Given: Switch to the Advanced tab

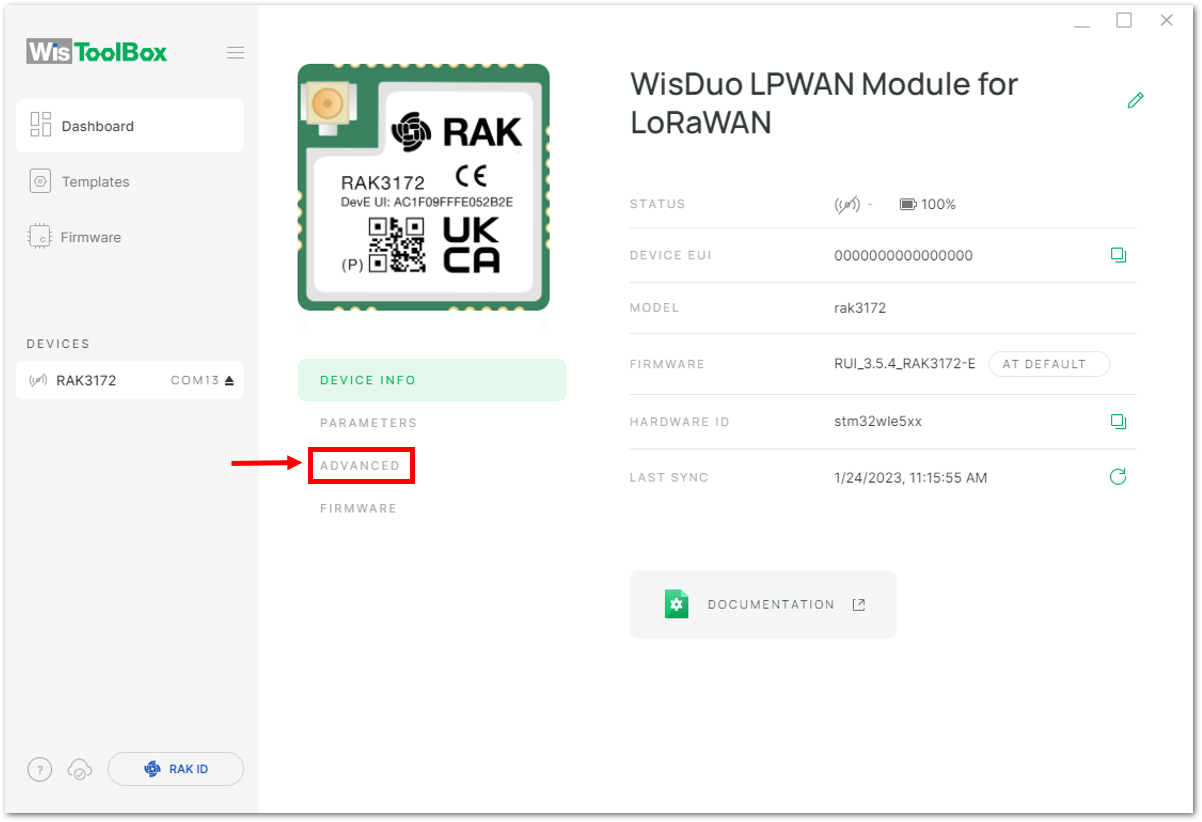Looking at the screenshot, I should point(360,466).
